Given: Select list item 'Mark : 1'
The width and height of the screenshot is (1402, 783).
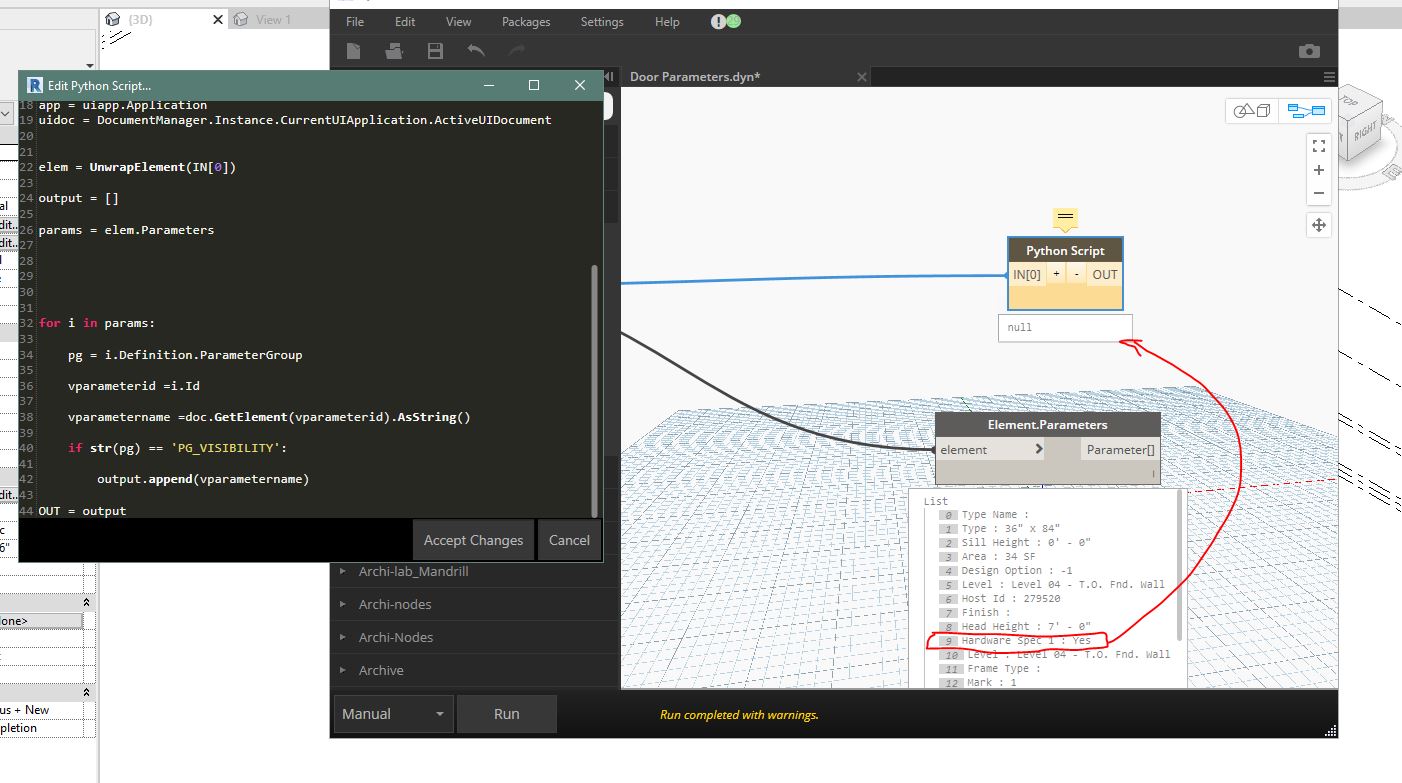Looking at the screenshot, I should tap(991, 683).
